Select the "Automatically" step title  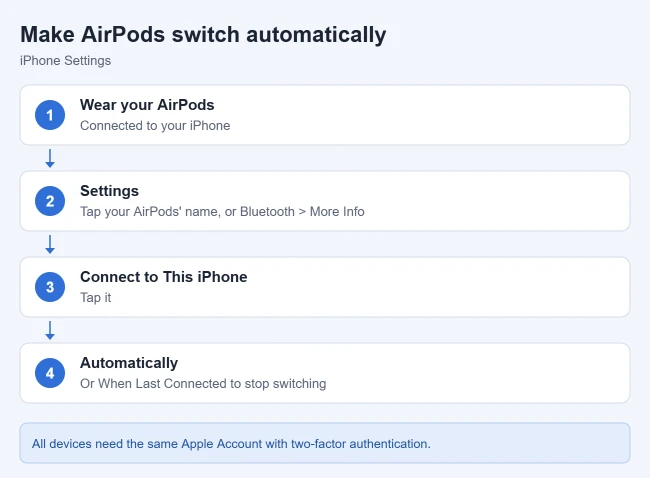pos(129,363)
